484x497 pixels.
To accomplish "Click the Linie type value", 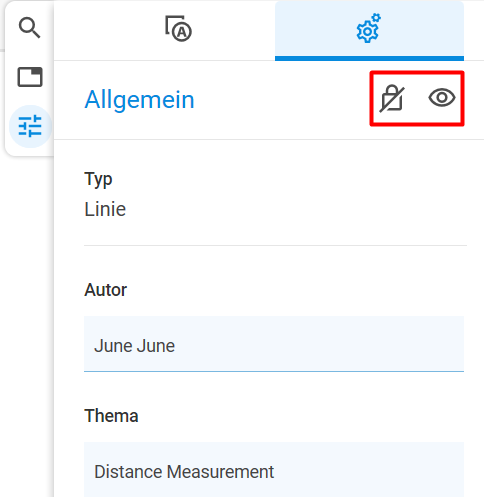I will (105, 209).
